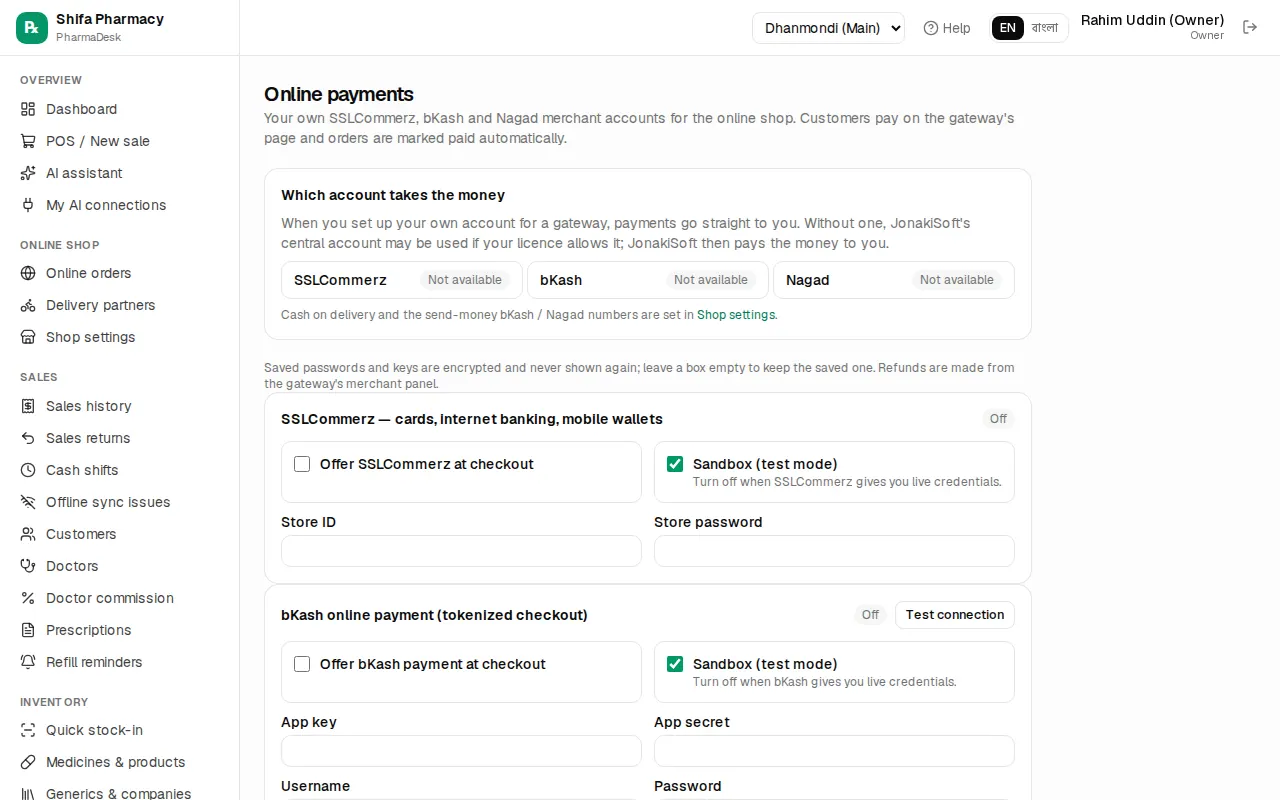Click the My AI connections plug icon
This screenshot has width=1280, height=800.
[x=28, y=205]
